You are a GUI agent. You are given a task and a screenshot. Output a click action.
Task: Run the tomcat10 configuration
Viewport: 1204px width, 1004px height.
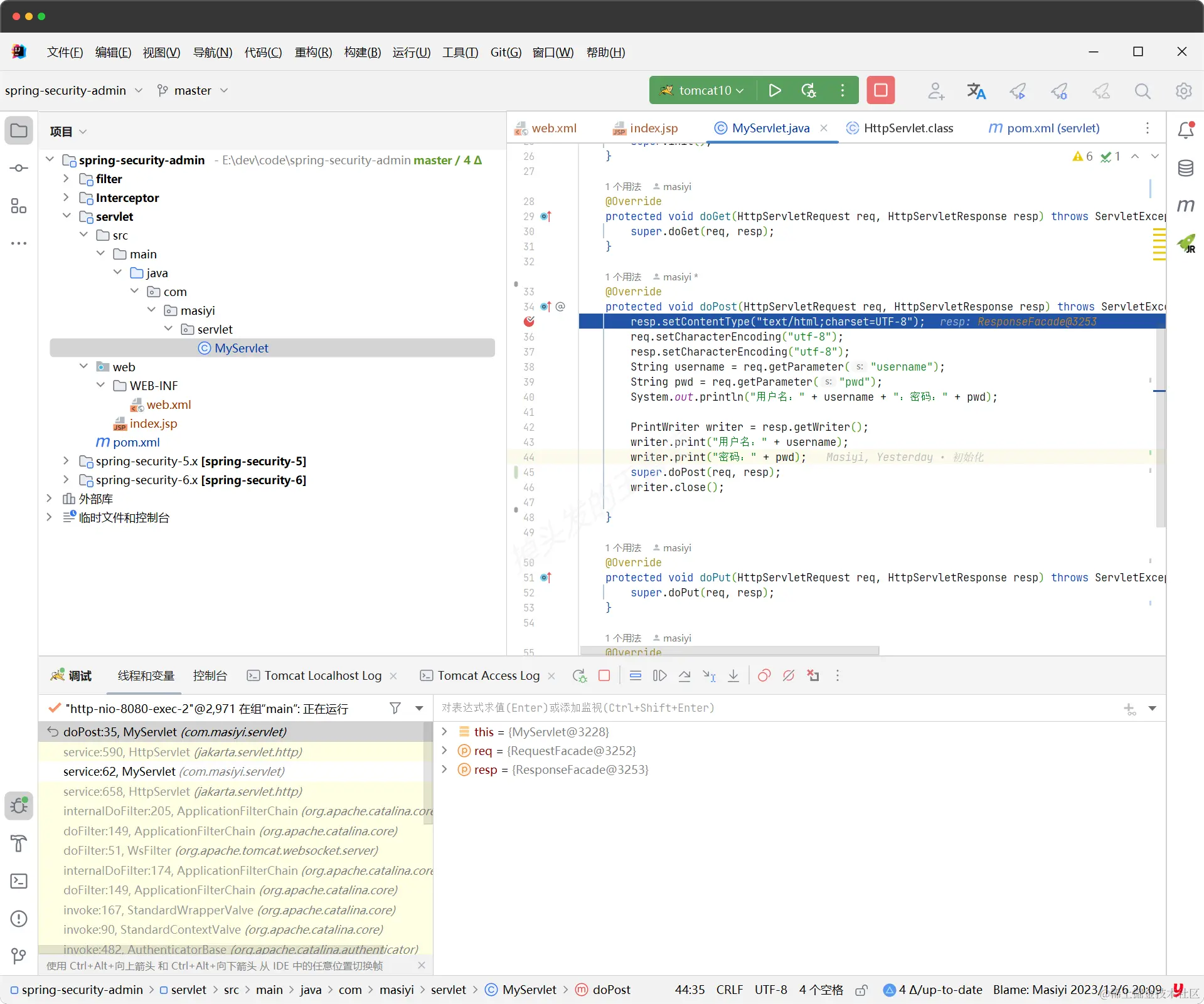(775, 90)
